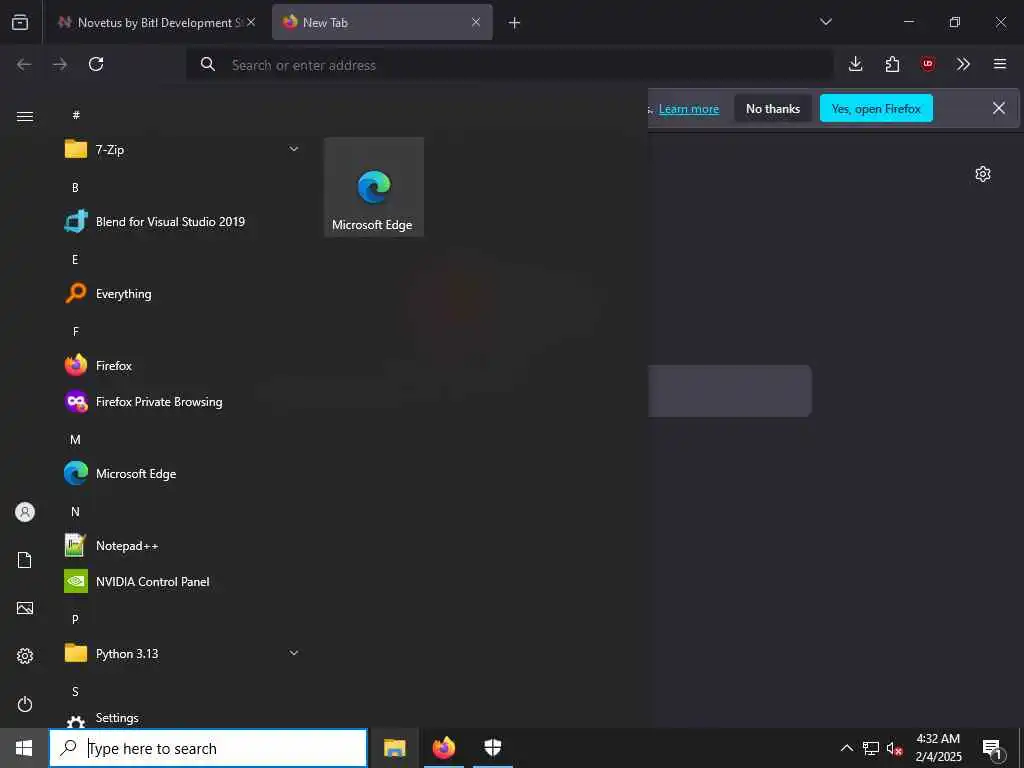Screen dimensions: 1024x768
Task: Jump to the B letter header
Action: (75, 187)
